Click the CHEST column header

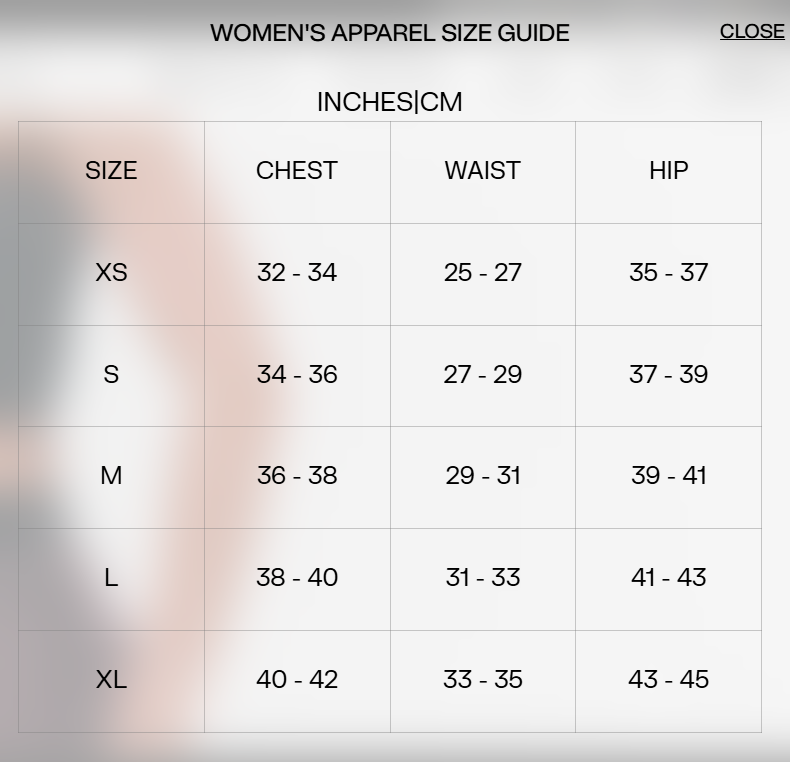click(x=297, y=171)
